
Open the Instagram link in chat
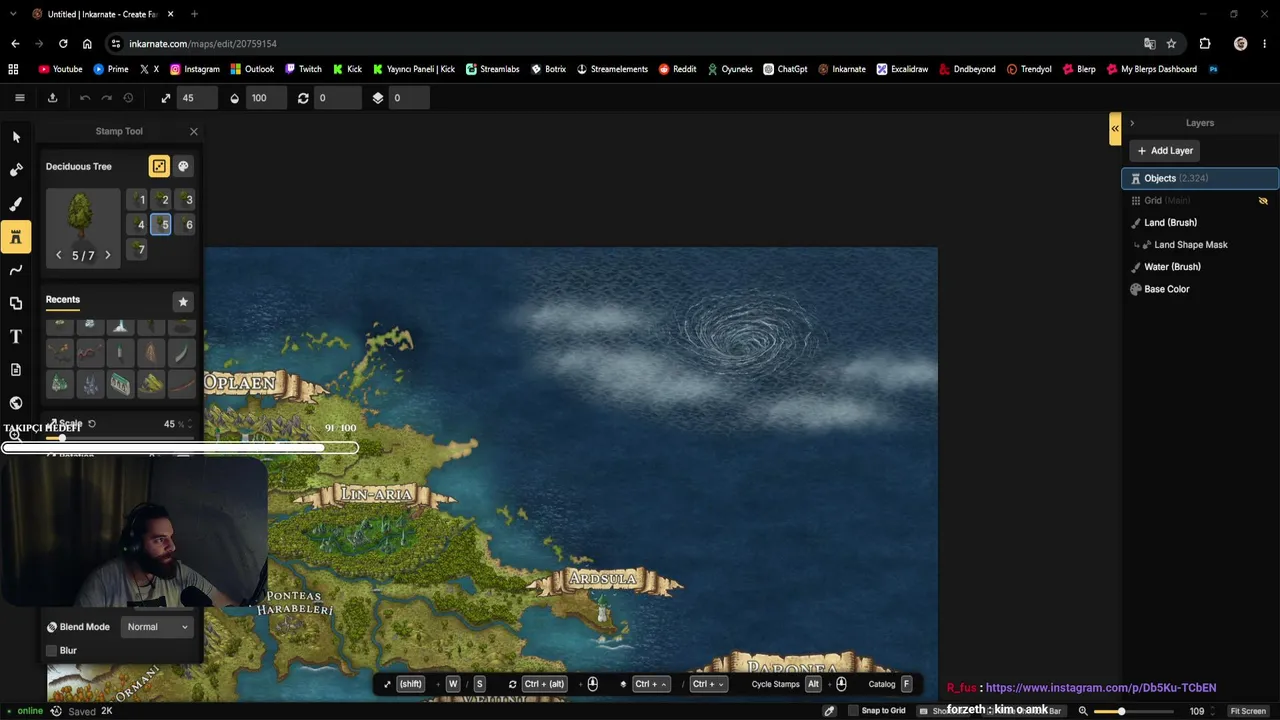coord(1101,688)
